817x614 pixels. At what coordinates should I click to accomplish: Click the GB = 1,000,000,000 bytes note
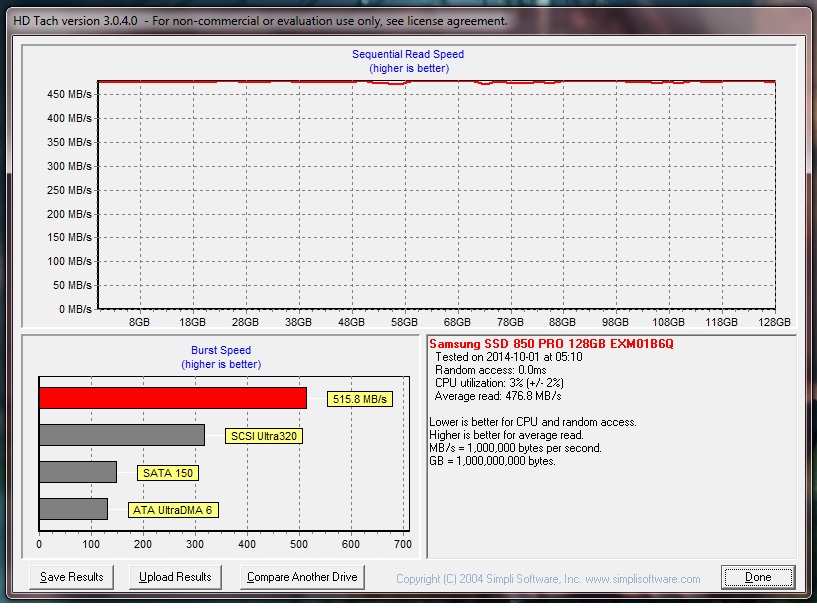click(492, 461)
